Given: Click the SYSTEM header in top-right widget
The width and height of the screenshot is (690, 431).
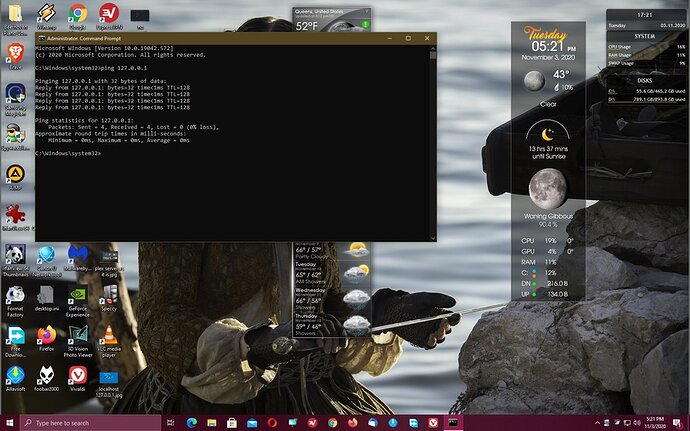Looking at the screenshot, I should tap(644, 36).
